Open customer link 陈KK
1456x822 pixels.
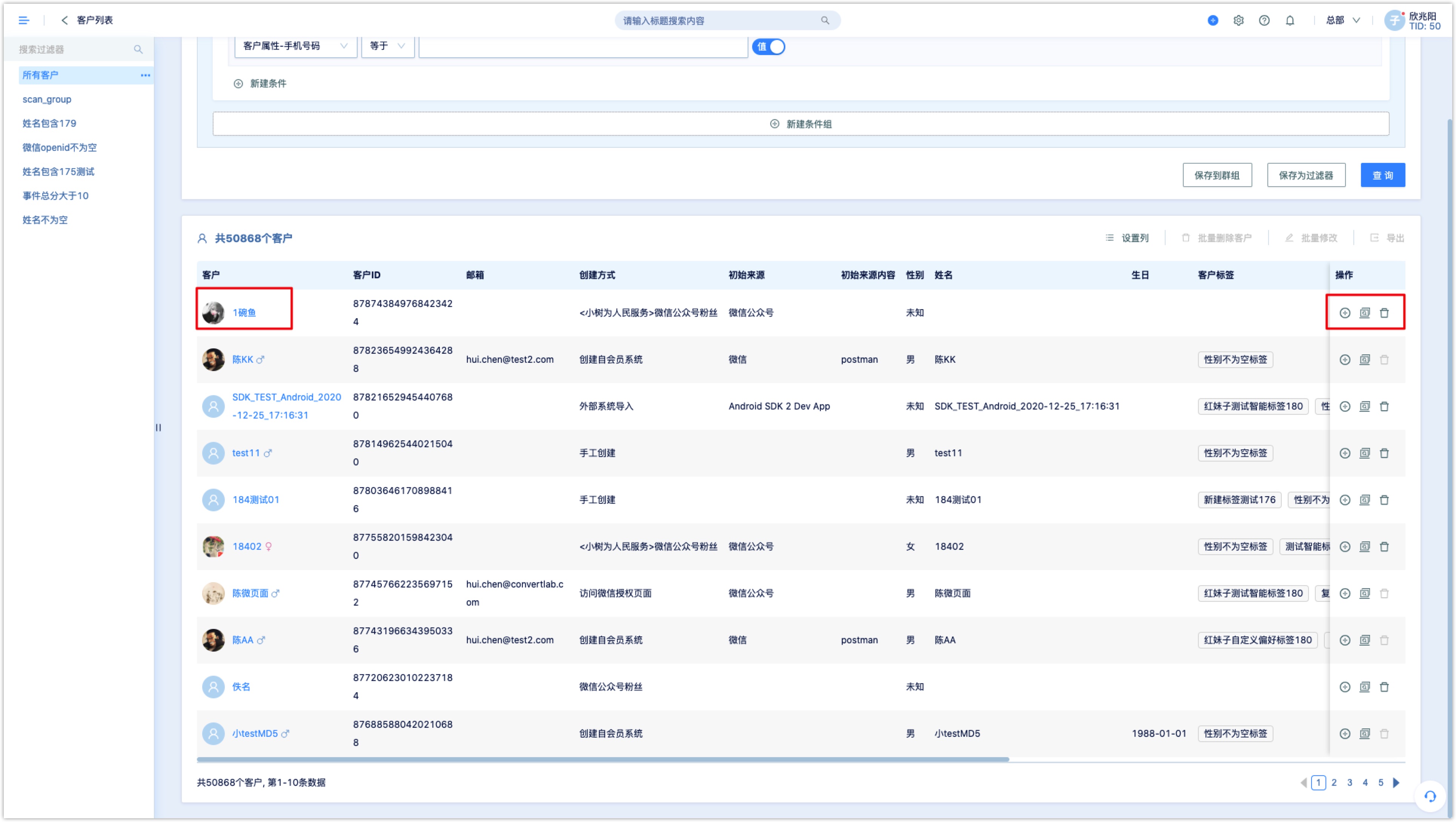243,359
